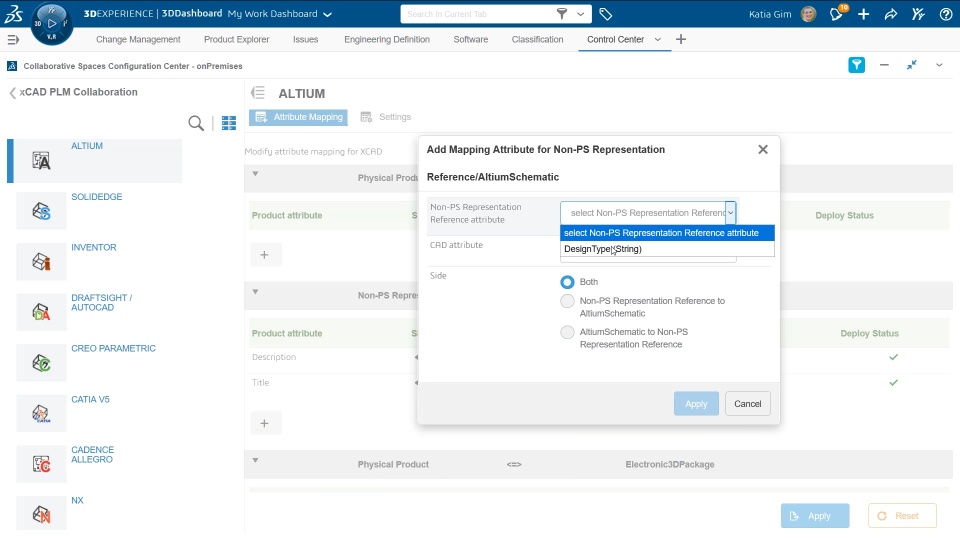This screenshot has width=960, height=540.
Task: Choose DesignType(String) from dropdown list
Action: [x=667, y=249]
